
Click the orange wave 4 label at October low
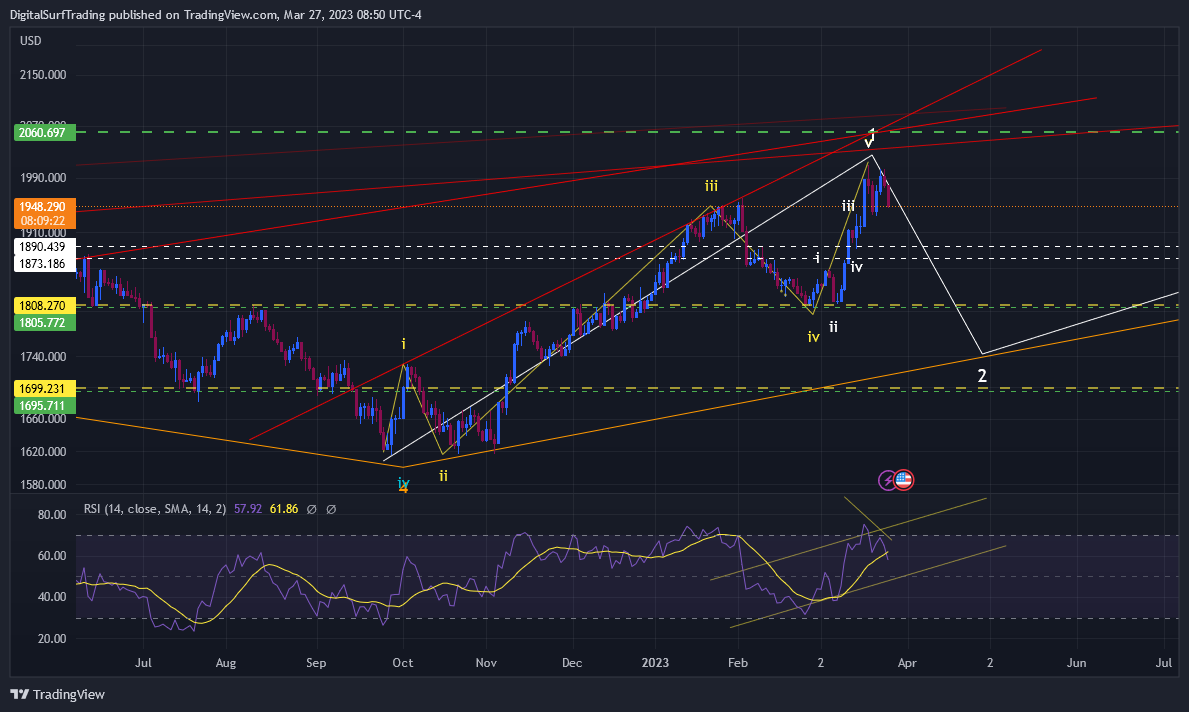coord(404,489)
